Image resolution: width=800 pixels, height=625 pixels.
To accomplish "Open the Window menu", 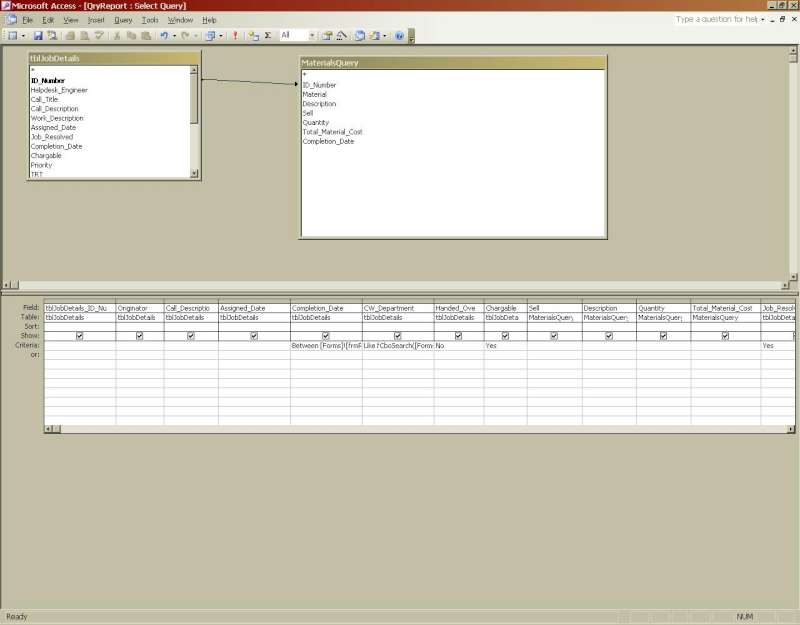I will click(x=180, y=20).
